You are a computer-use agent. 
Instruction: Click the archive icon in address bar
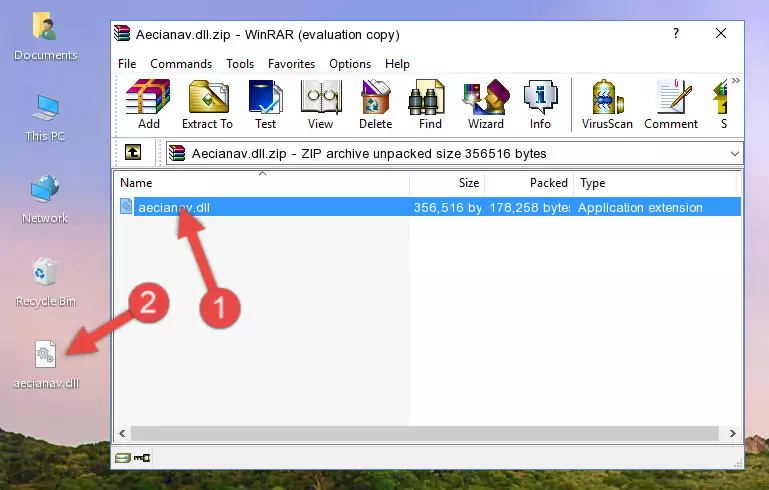tap(177, 154)
